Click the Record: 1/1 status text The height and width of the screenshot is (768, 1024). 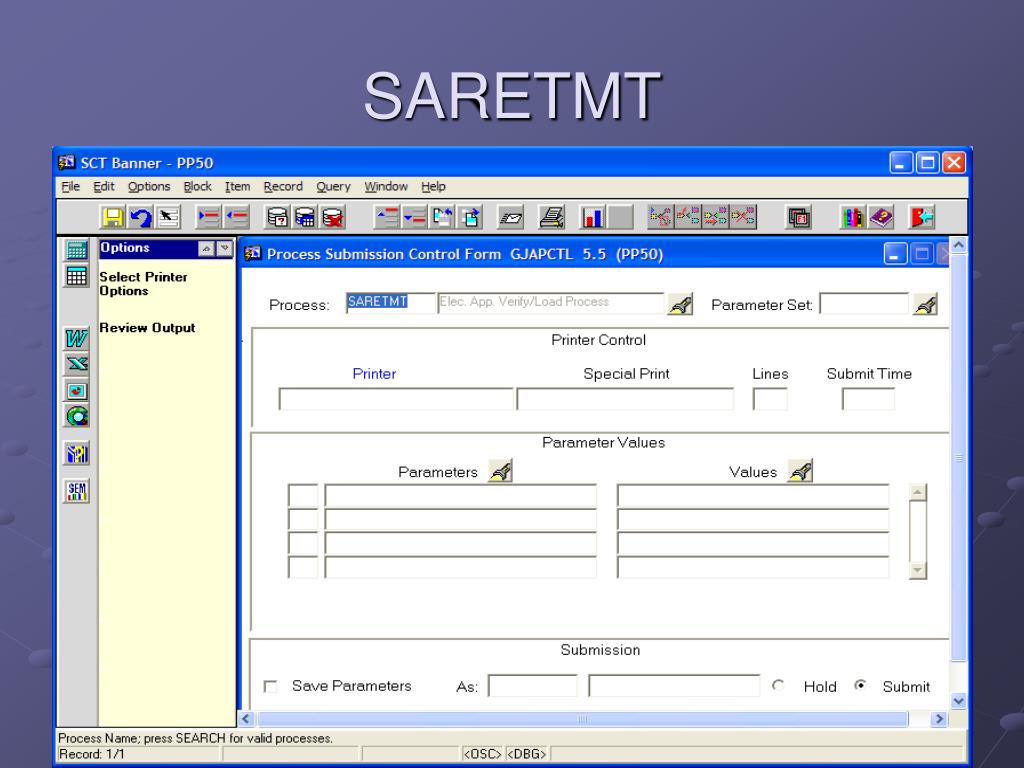coord(91,754)
